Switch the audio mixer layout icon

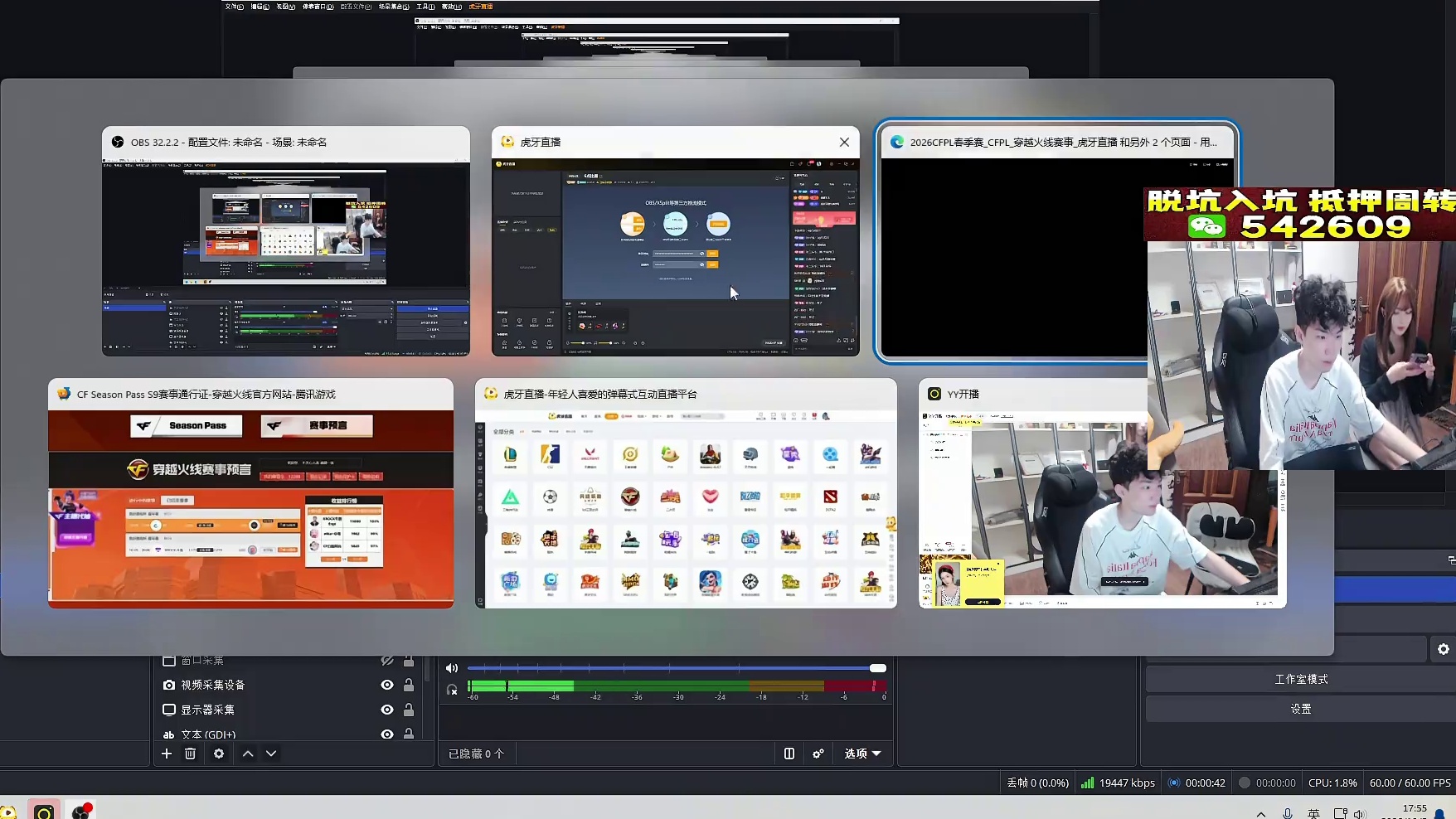click(x=789, y=754)
